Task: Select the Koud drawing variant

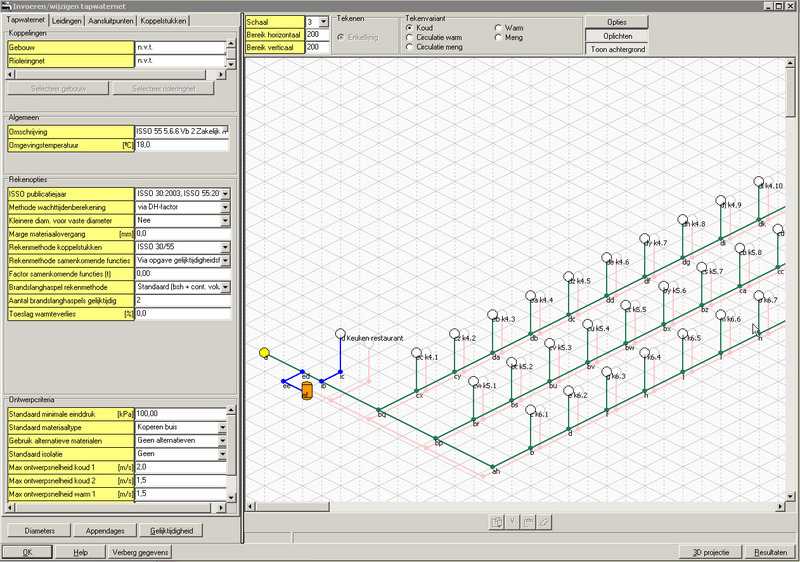Action: tap(409, 28)
